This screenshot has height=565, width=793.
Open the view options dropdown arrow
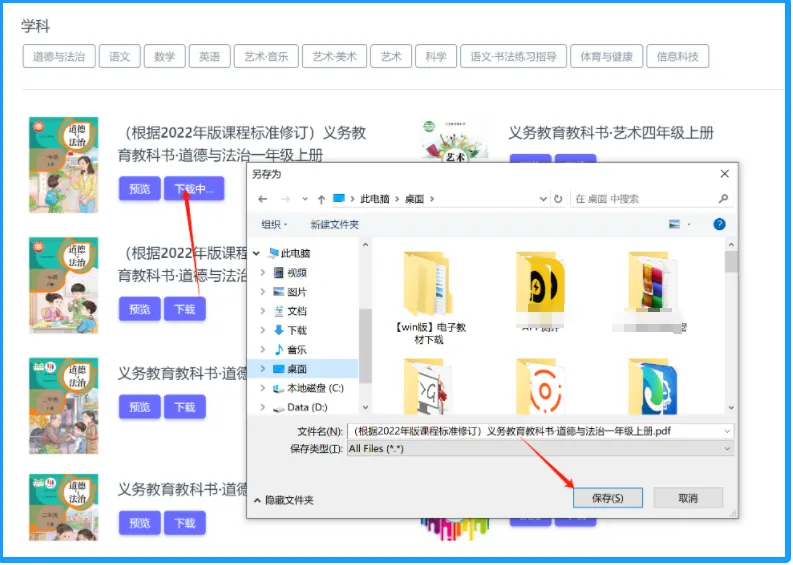[x=689, y=224]
